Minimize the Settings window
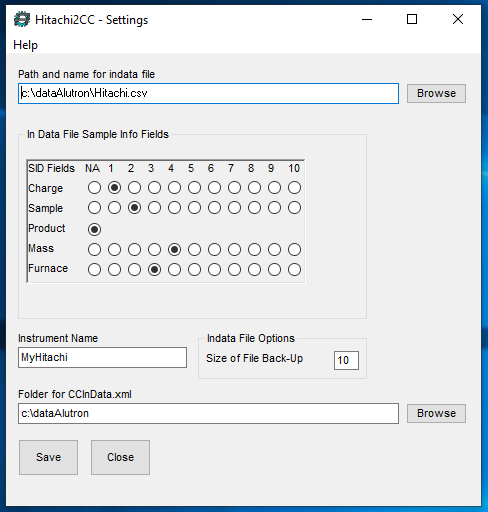Image resolution: width=488 pixels, height=512 pixels. point(367,19)
